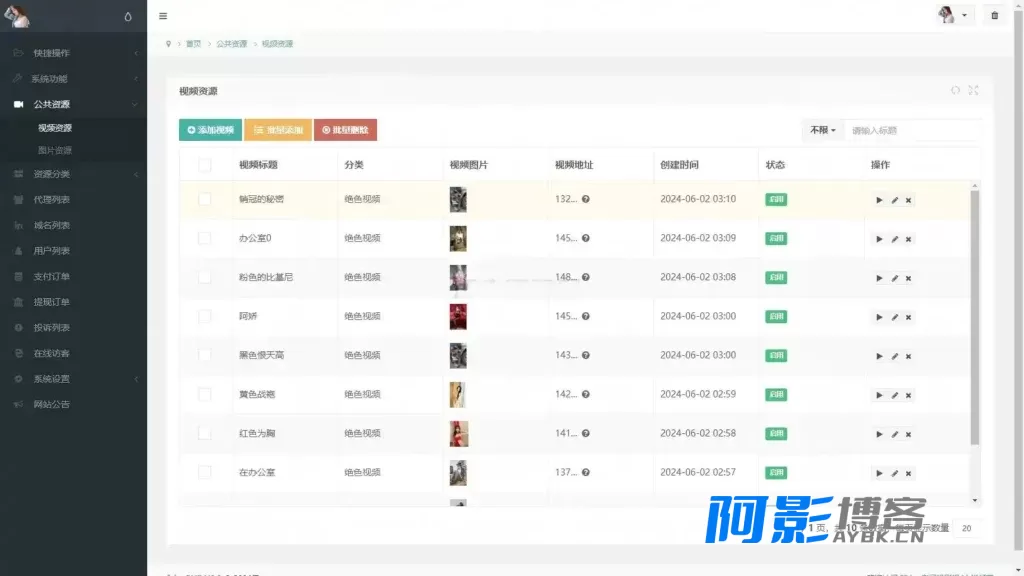The width and height of the screenshot is (1024, 576).
Task: Check the 粉色的比基尼 row checkbox
Action: pos(204,277)
